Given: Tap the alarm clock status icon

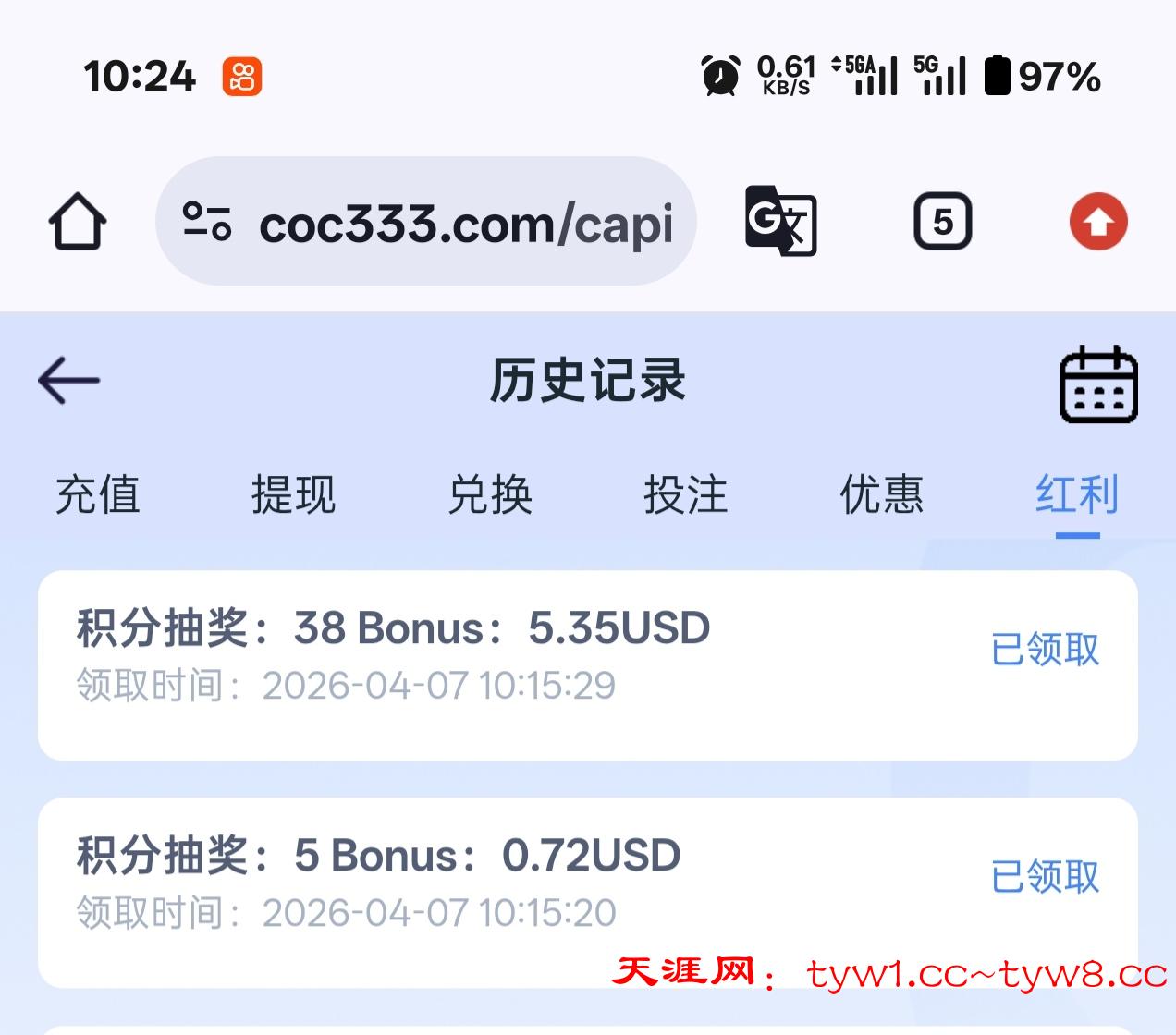Looking at the screenshot, I should (x=720, y=76).
